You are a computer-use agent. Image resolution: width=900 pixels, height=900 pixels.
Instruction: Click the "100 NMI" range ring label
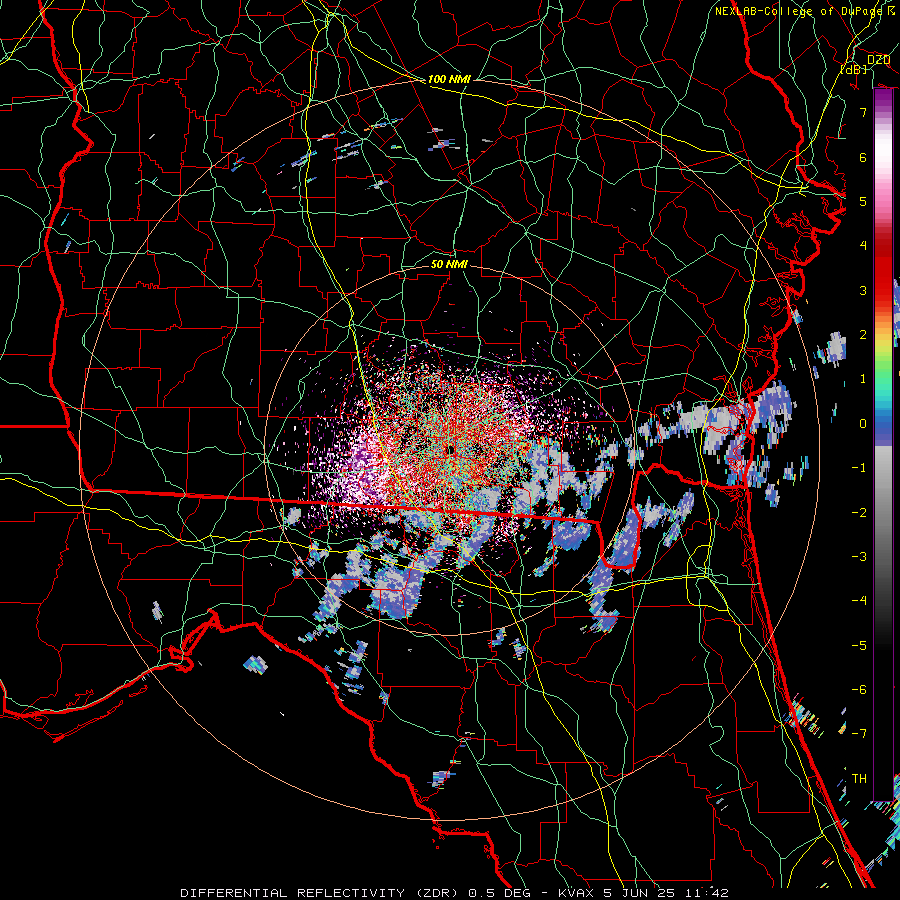click(x=449, y=79)
